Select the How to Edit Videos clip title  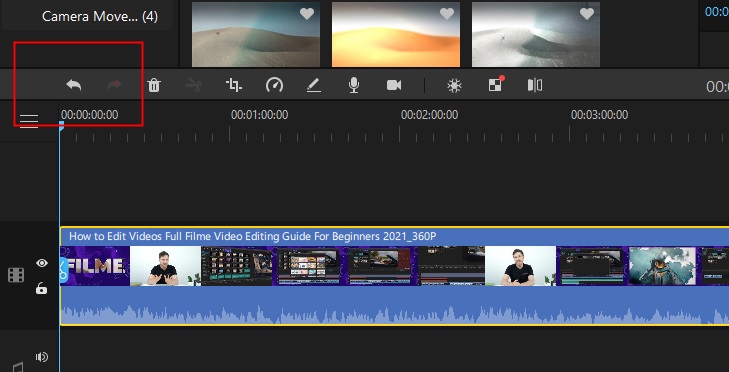pos(252,236)
